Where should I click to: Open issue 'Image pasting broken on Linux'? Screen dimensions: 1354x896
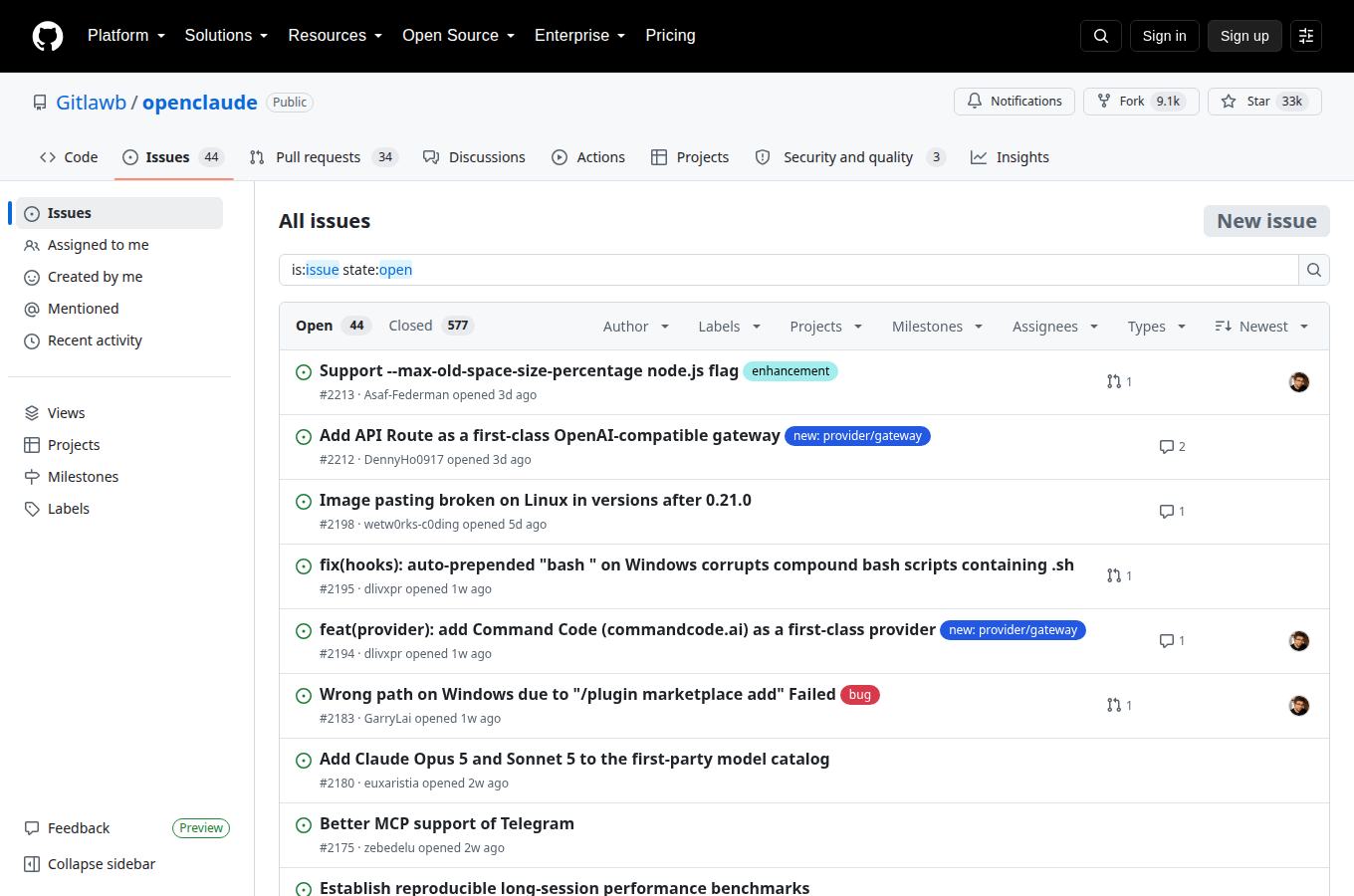tap(536, 500)
